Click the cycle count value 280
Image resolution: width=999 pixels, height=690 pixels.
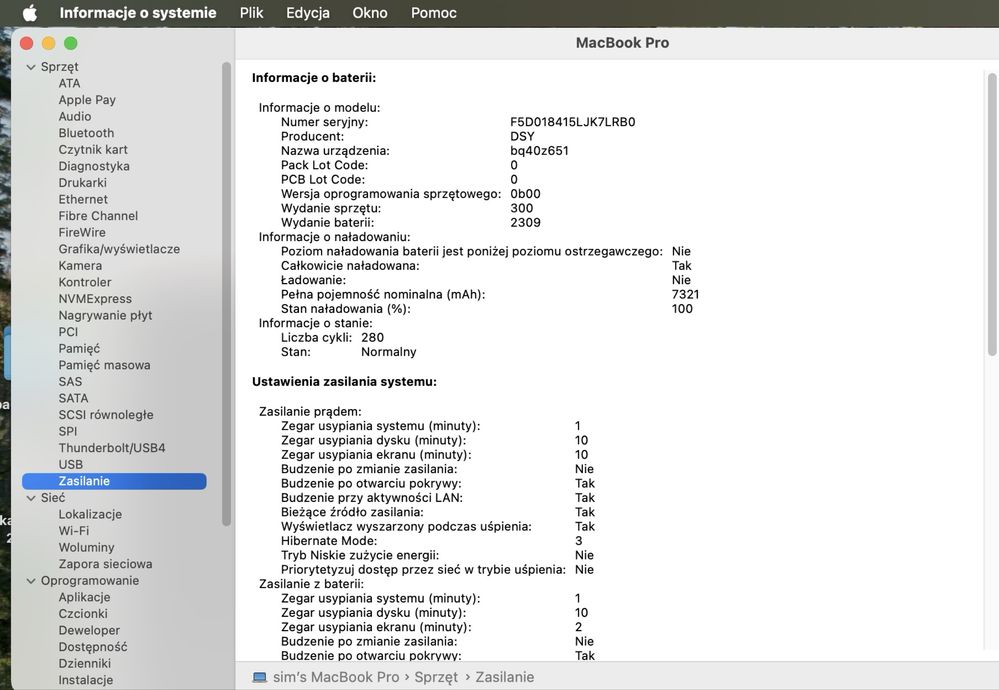point(372,338)
